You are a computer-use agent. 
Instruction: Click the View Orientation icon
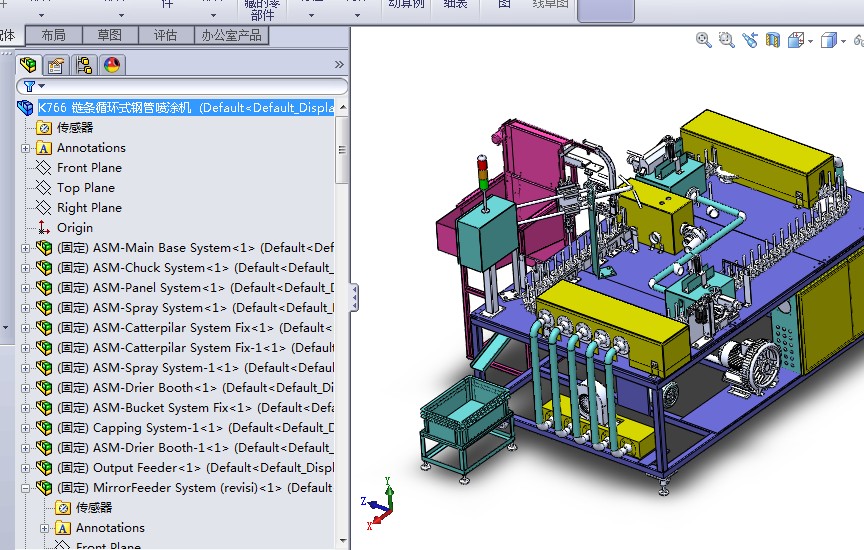click(796, 40)
